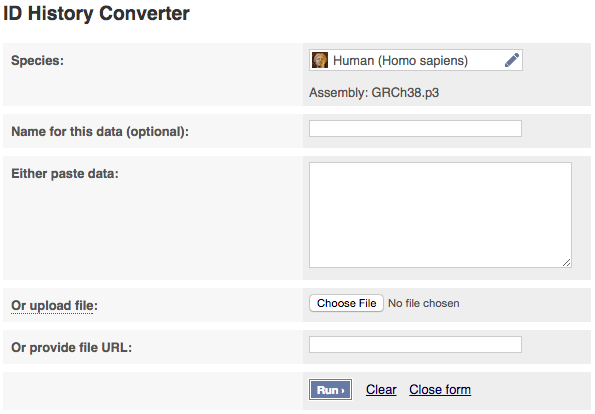Click the pencil icon to edit species
The width and height of the screenshot is (595, 414).
512,60
